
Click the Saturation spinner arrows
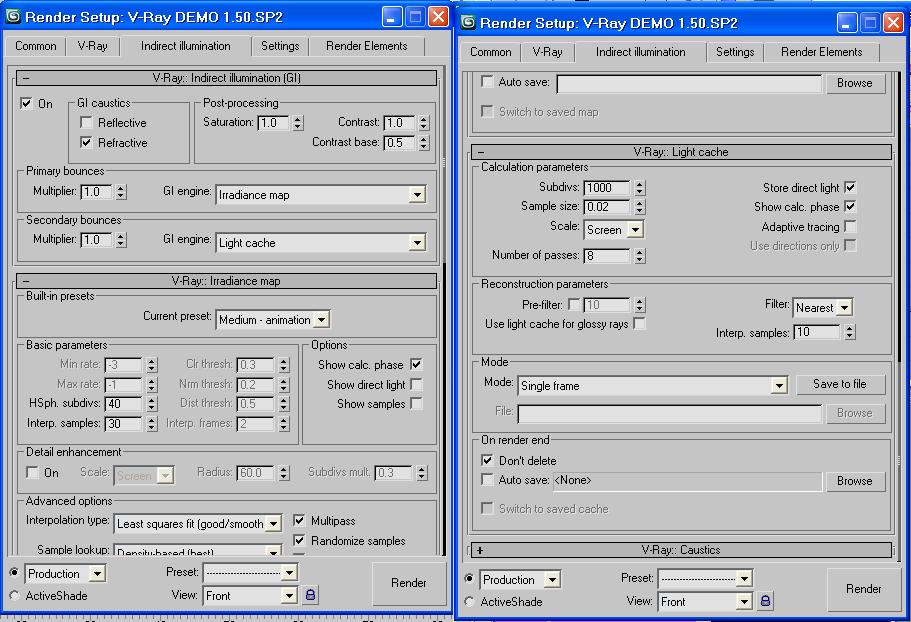[298, 123]
